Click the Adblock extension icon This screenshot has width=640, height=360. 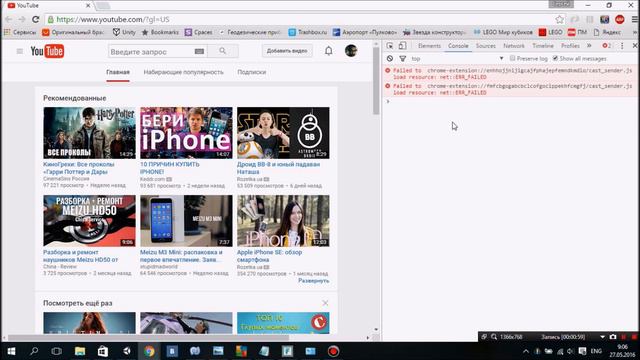click(x=620, y=19)
